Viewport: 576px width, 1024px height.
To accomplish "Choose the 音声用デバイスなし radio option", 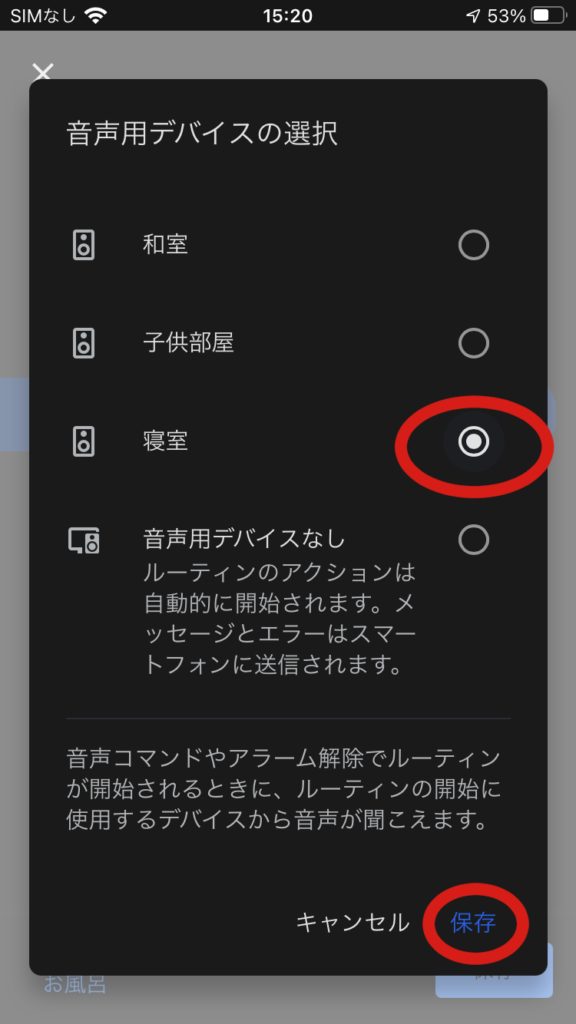I will (x=473, y=540).
